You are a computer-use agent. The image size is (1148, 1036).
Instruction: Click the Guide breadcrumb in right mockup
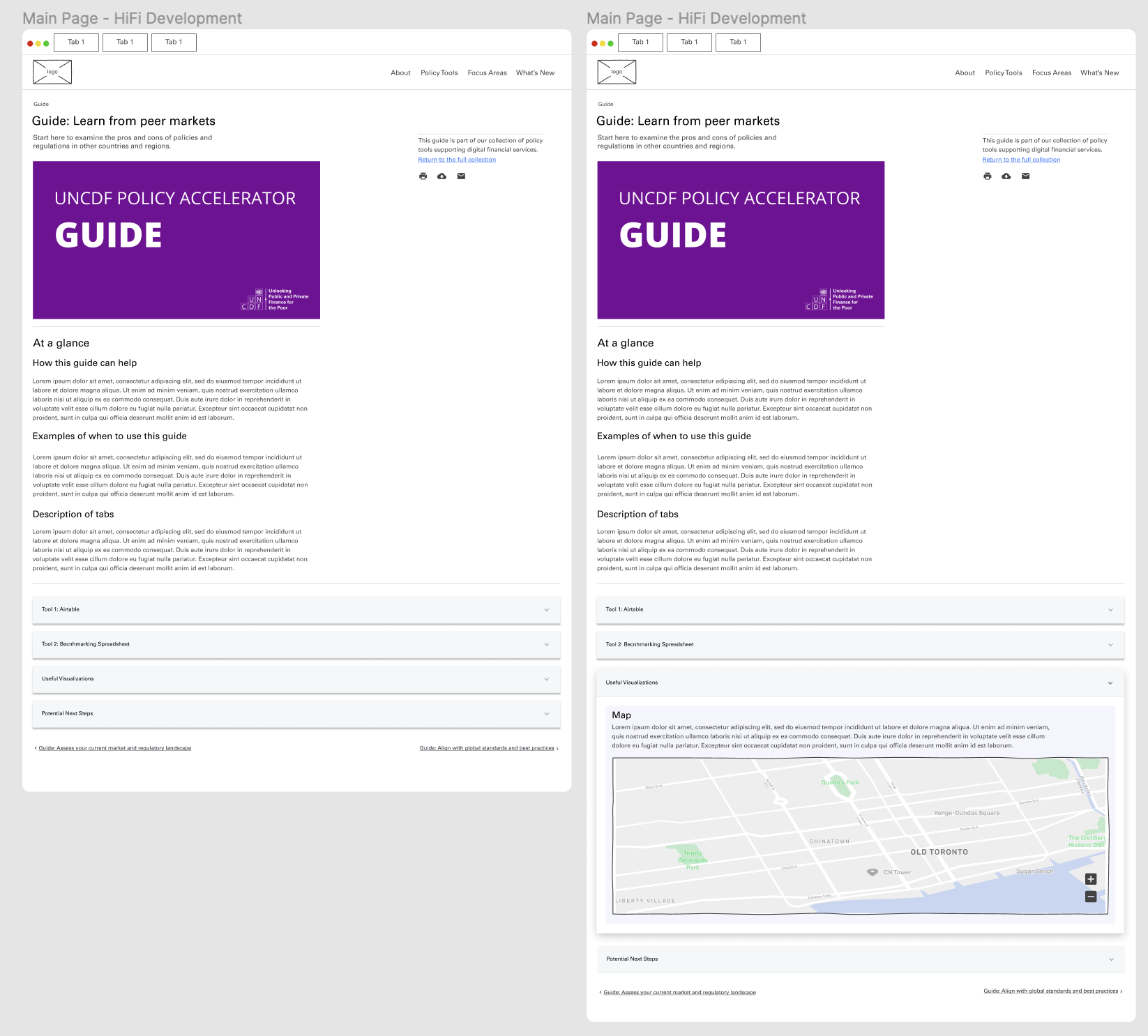point(605,104)
